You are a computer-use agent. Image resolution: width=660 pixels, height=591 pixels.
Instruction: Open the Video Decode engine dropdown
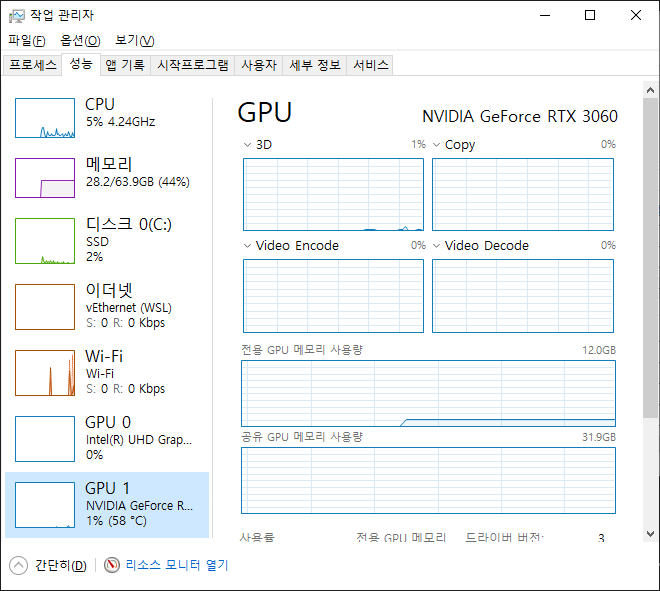point(436,245)
